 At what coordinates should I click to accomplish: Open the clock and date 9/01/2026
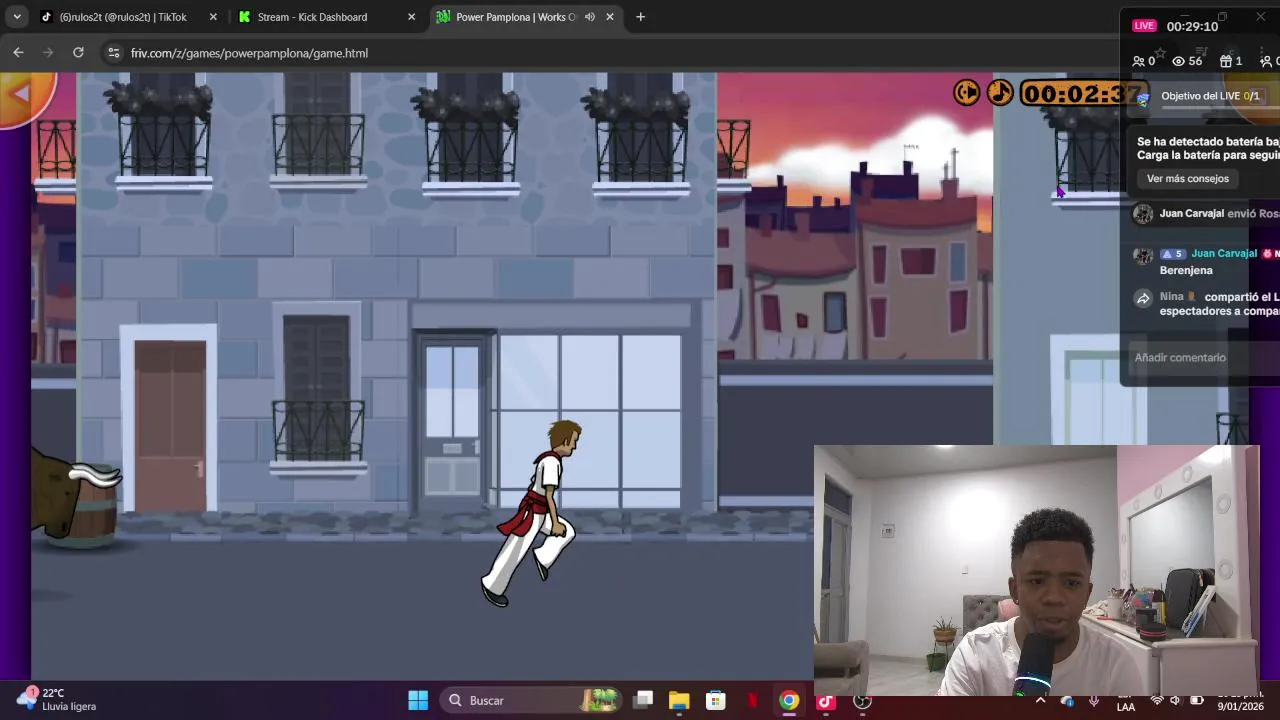coord(1240,701)
